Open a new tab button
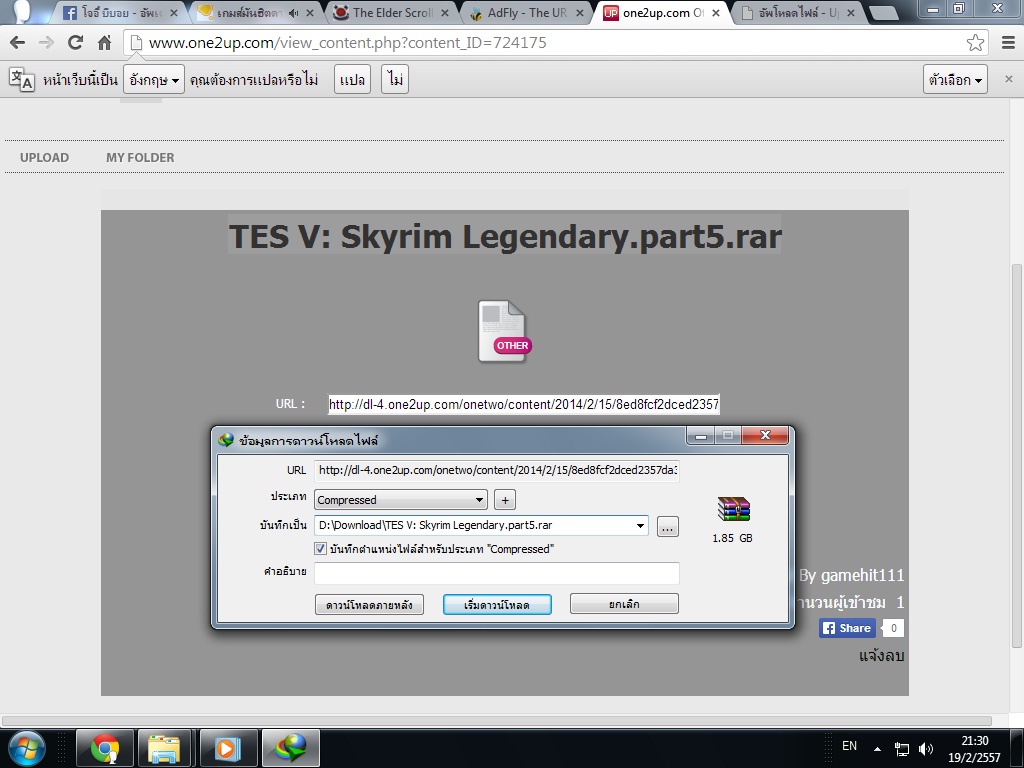The width and height of the screenshot is (1024, 768). point(885,13)
